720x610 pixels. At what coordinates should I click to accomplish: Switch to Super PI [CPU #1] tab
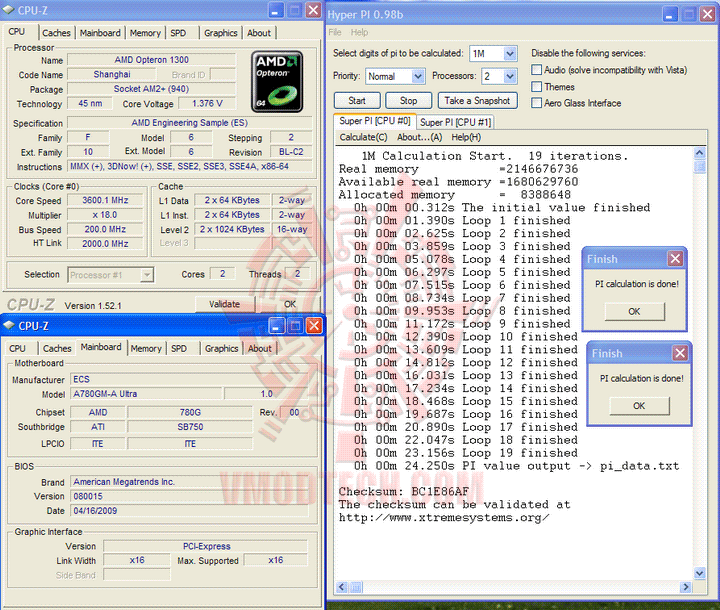tap(455, 122)
